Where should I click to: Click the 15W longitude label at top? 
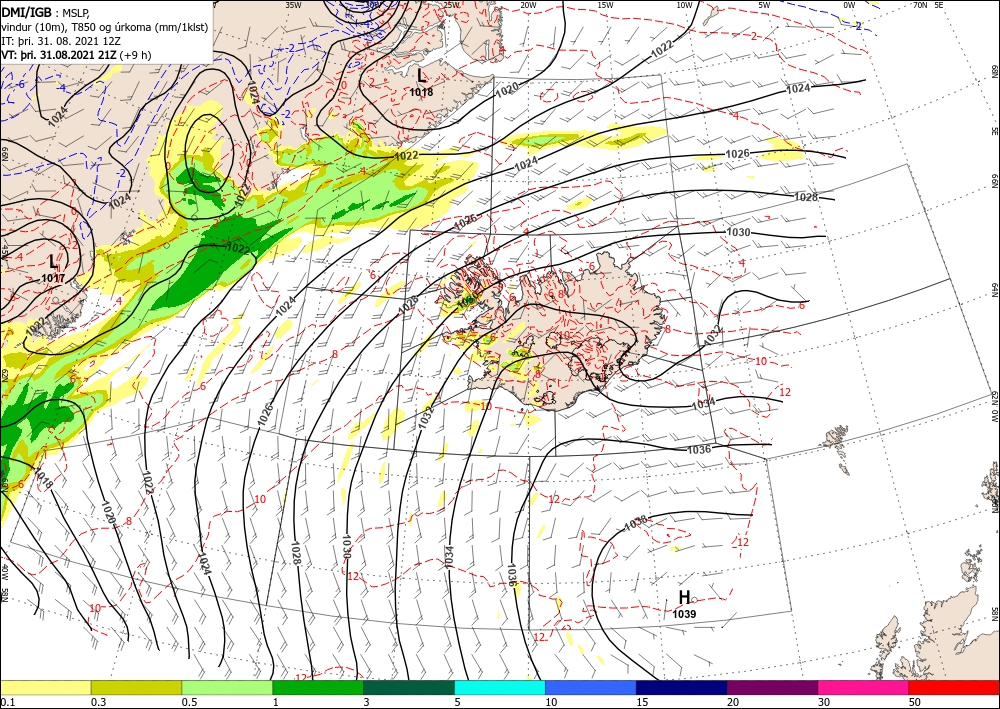[606, 4]
